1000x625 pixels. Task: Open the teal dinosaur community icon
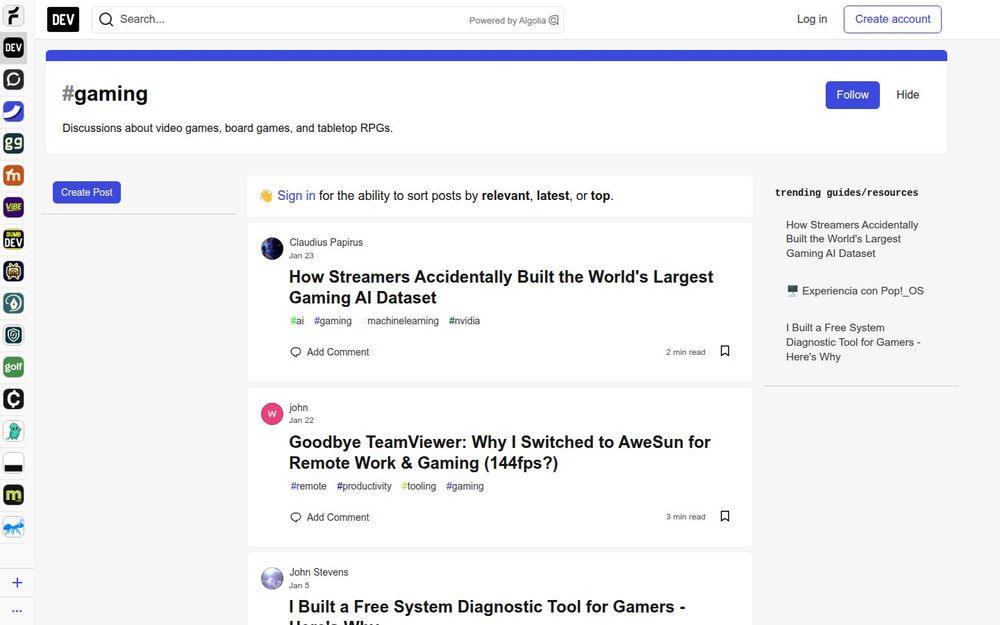point(13,431)
